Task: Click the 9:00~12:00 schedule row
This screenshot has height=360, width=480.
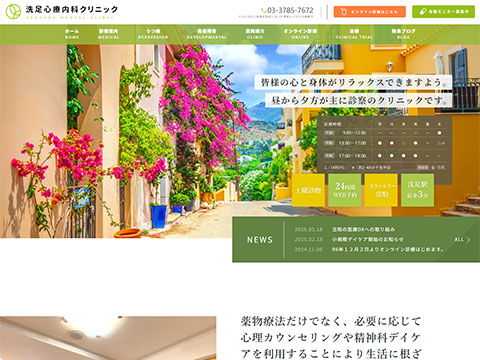Action: pyautogui.click(x=384, y=133)
